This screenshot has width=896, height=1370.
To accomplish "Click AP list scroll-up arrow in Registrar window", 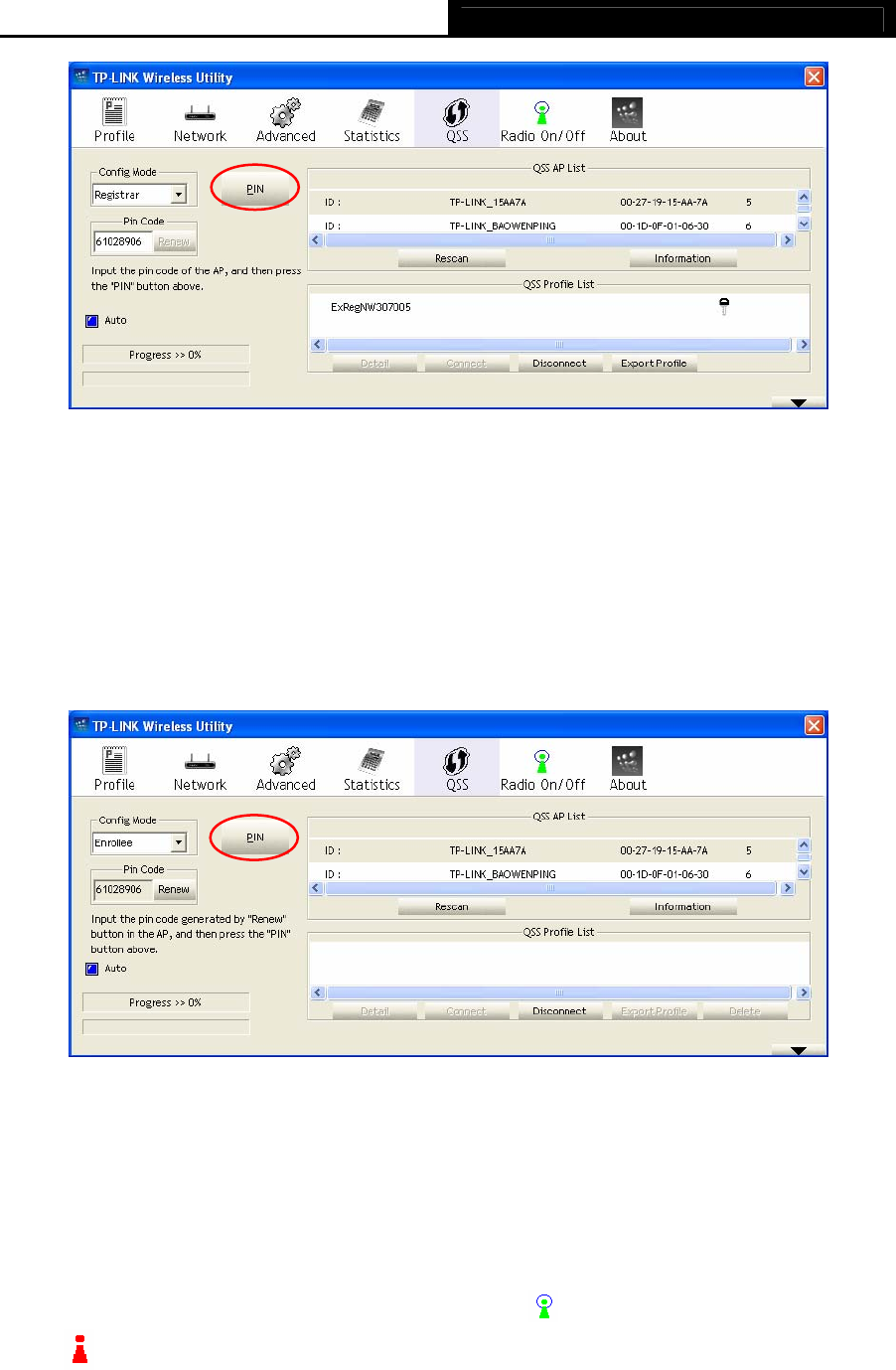I will (804, 197).
